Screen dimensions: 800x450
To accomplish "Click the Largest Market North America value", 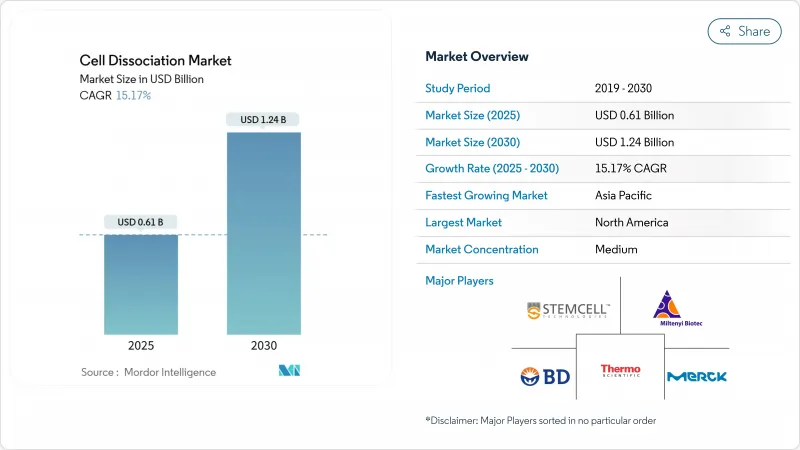I will (x=630, y=222).
